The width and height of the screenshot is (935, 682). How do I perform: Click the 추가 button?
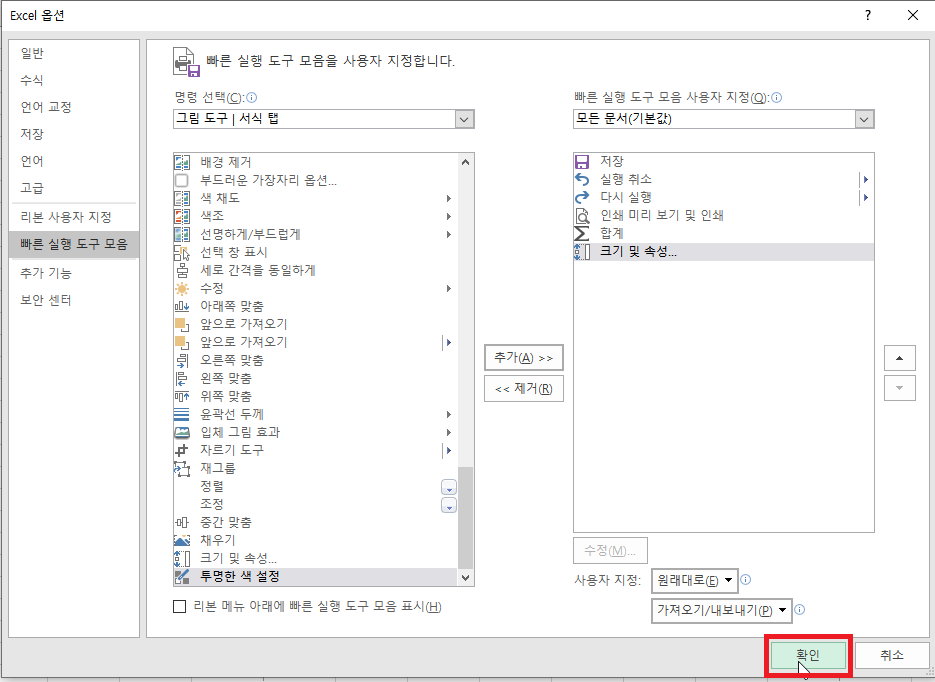[x=524, y=358]
